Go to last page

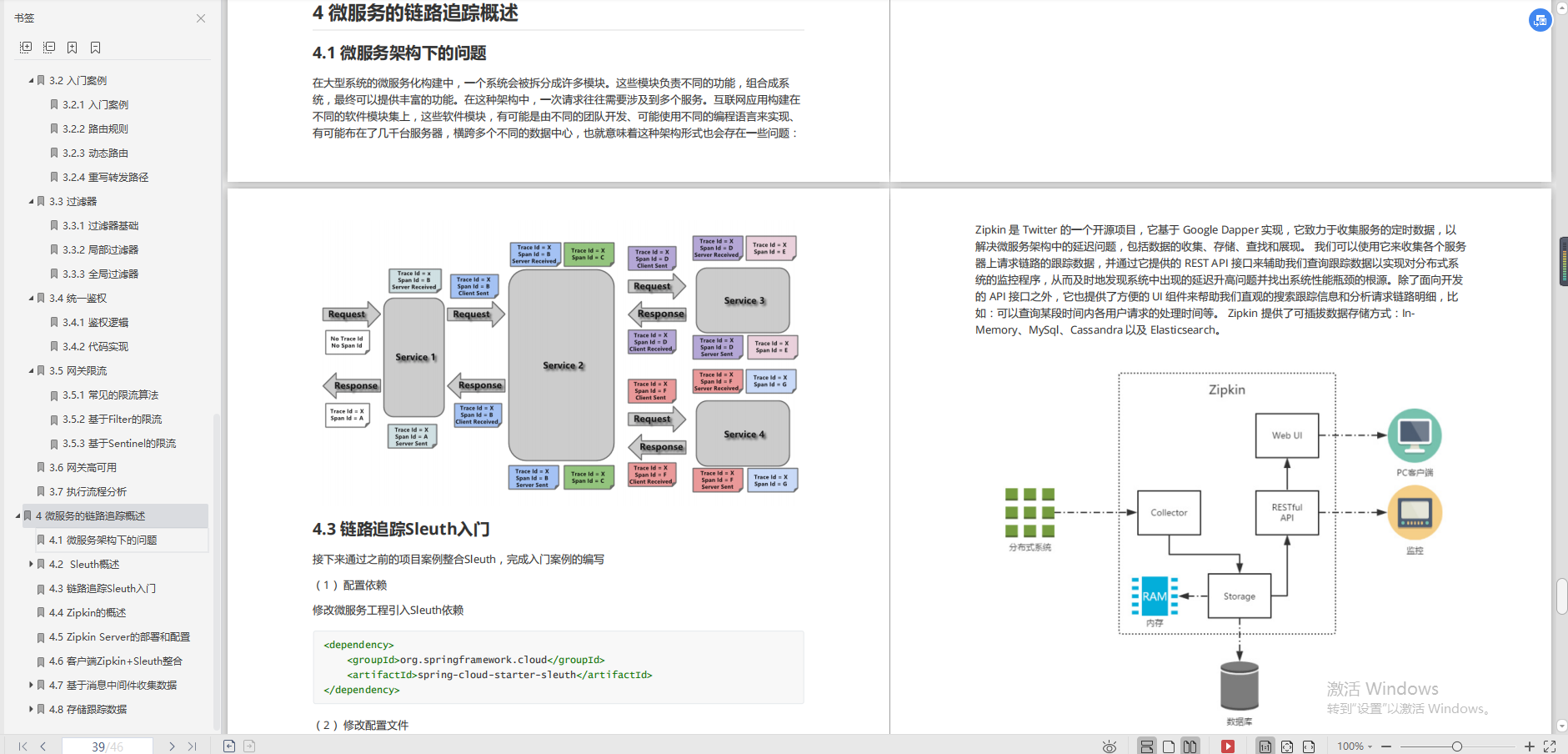pyautogui.click(x=193, y=746)
